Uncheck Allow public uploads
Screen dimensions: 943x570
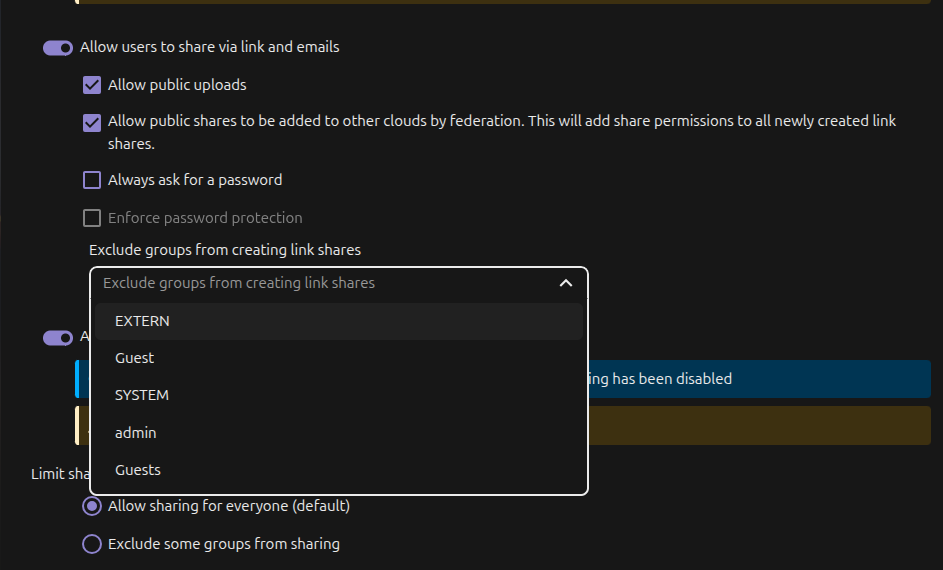[92, 85]
